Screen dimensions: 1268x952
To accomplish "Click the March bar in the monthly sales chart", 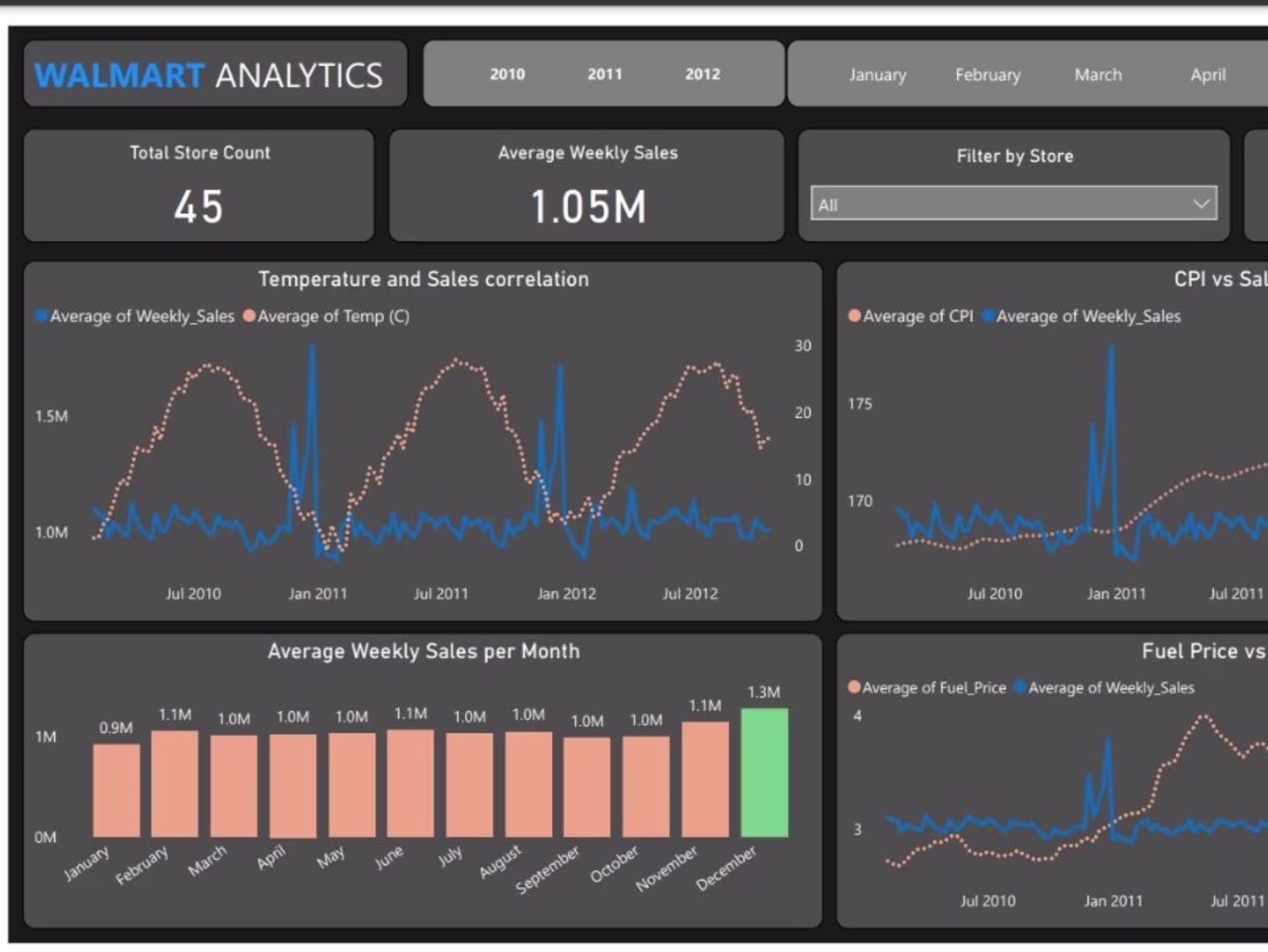I will tap(234, 786).
